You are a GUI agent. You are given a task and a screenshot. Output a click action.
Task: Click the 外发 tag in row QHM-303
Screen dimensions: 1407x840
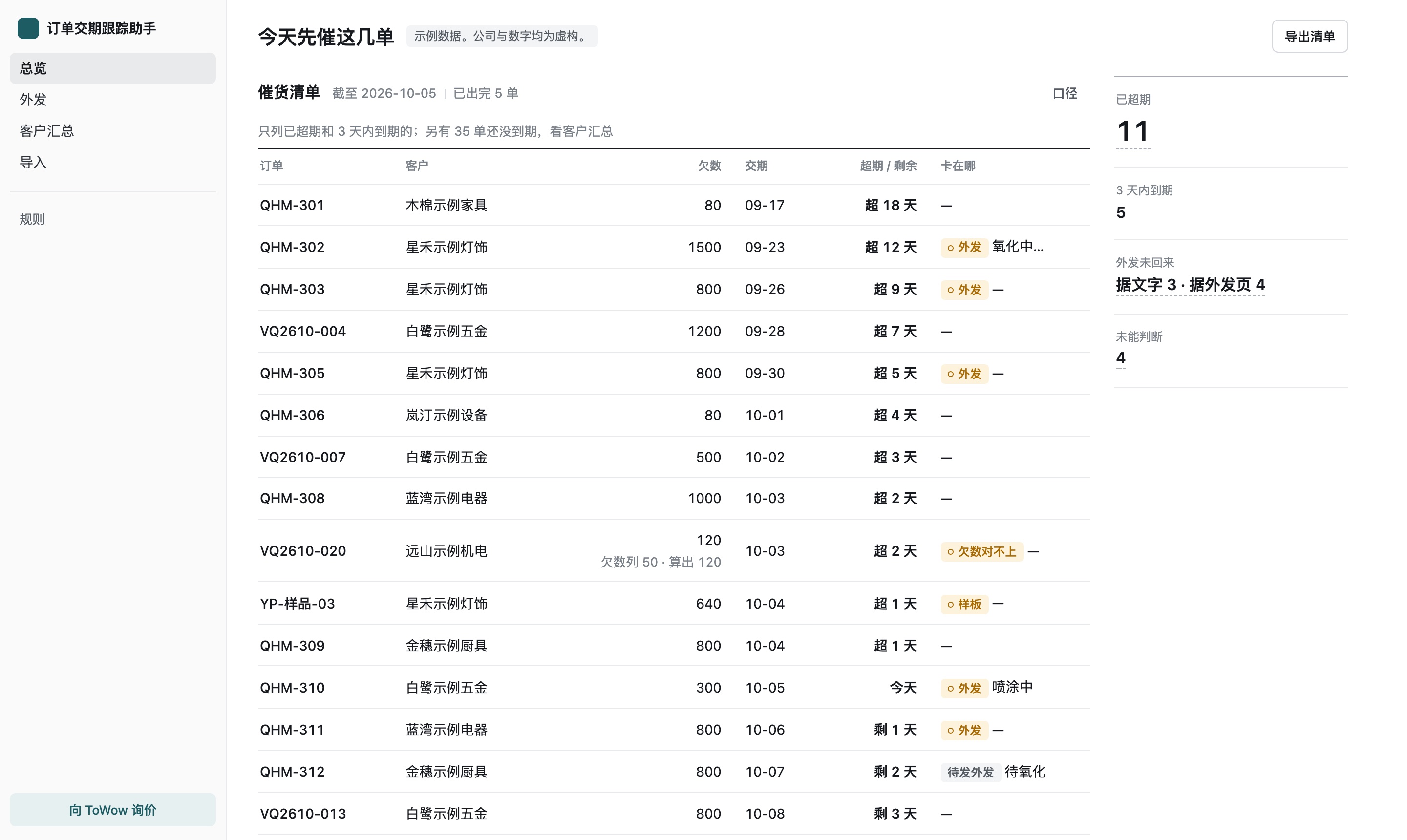964,290
